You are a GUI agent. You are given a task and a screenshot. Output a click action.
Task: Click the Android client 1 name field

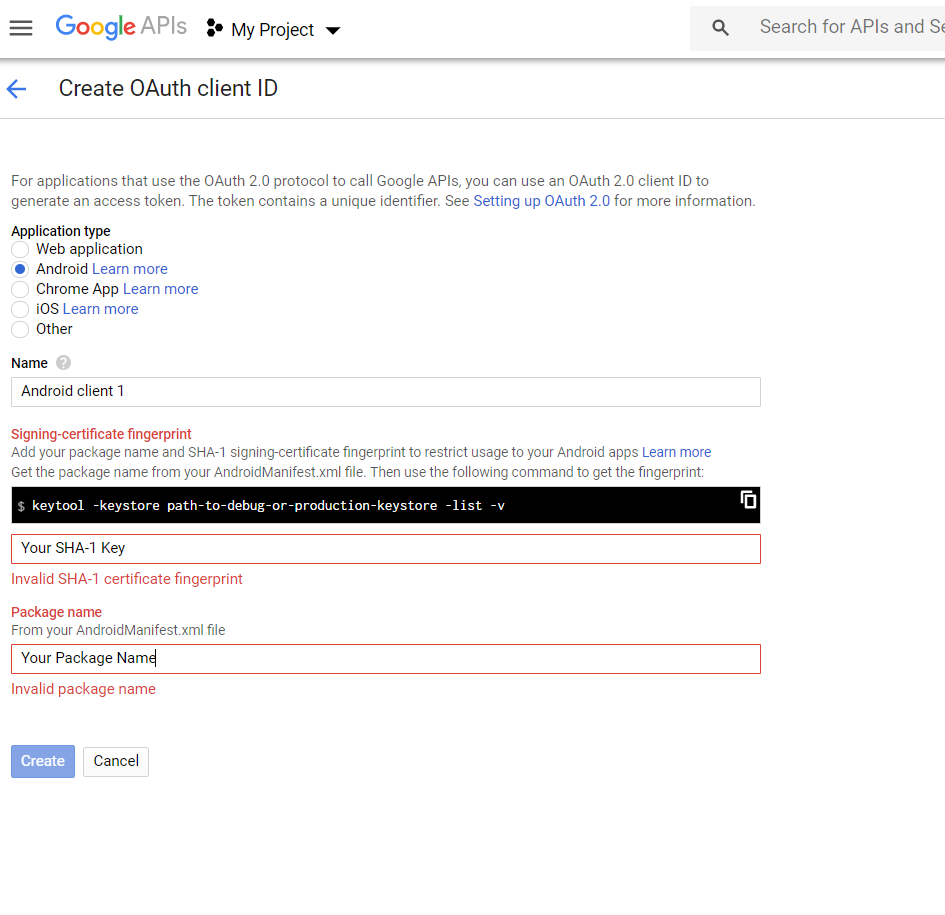[386, 392]
